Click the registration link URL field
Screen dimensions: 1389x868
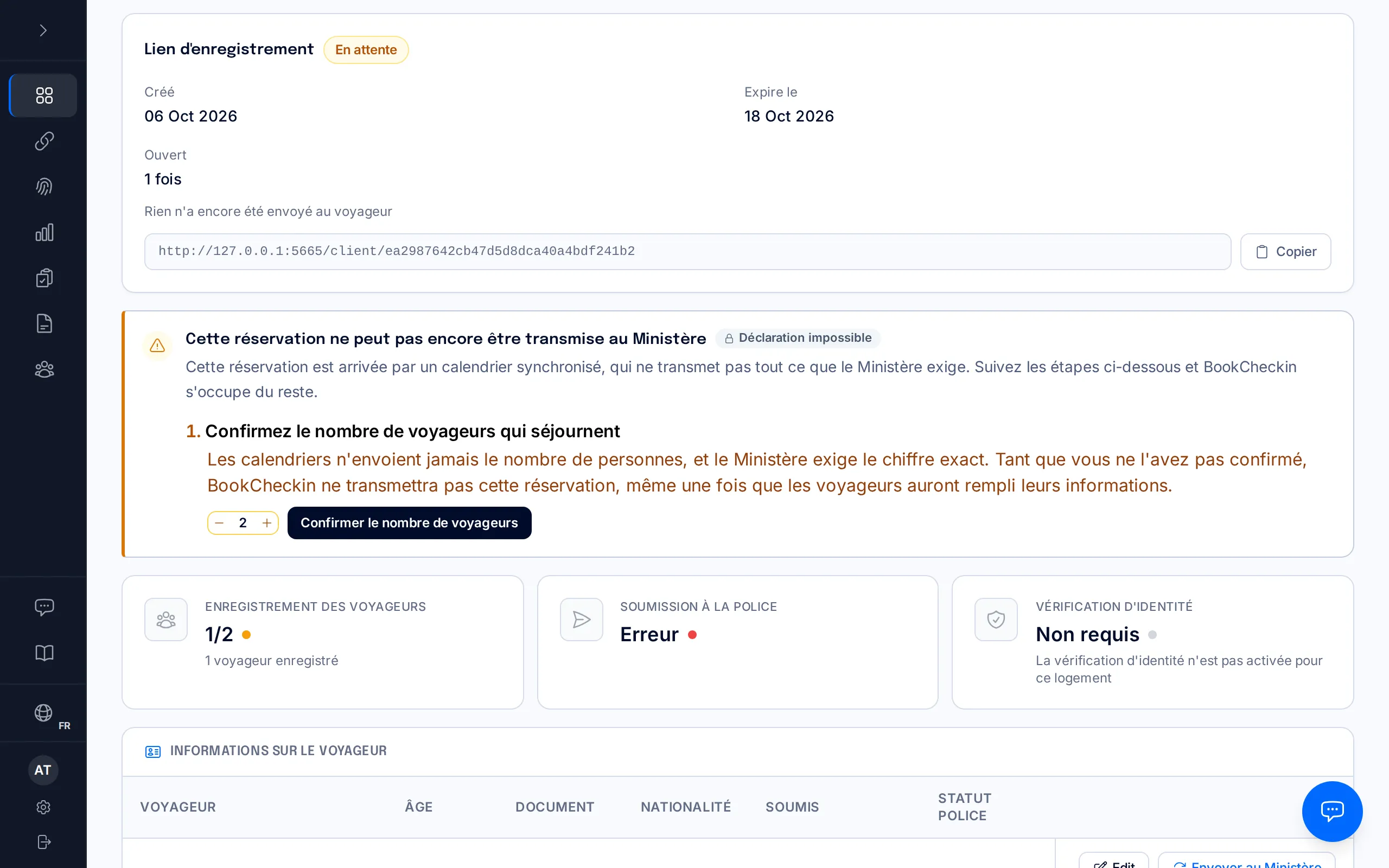click(x=687, y=251)
